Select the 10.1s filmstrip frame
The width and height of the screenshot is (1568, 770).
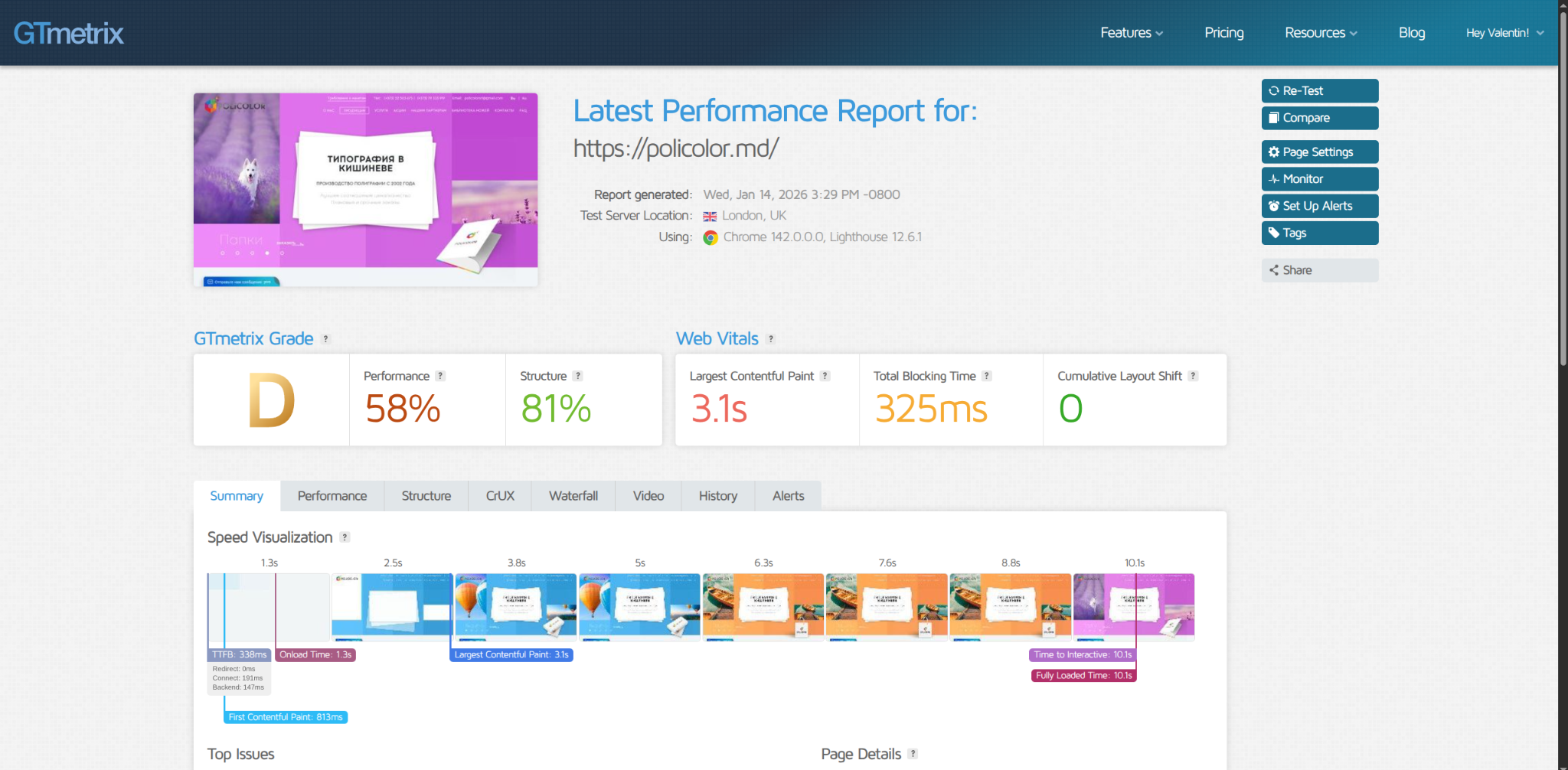point(1133,605)
